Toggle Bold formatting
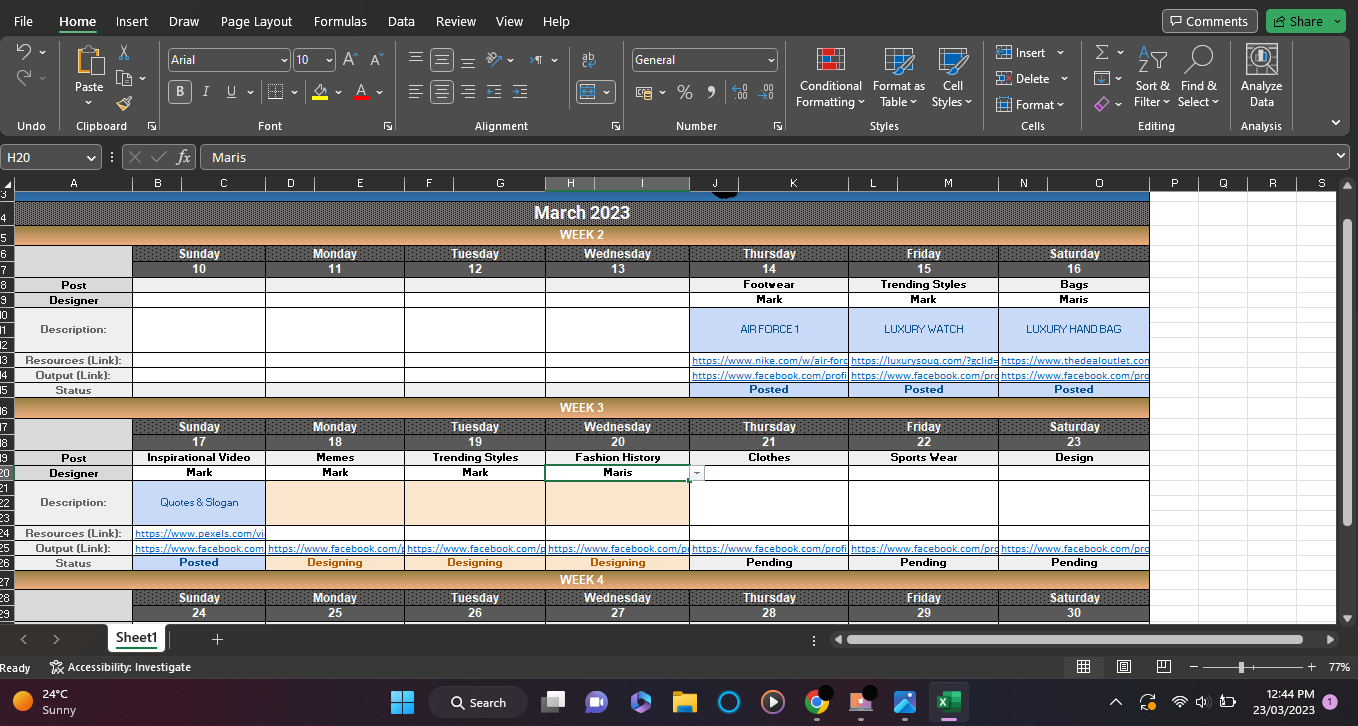The height and width of the screenshot is (726, 1358). [180, 92]
